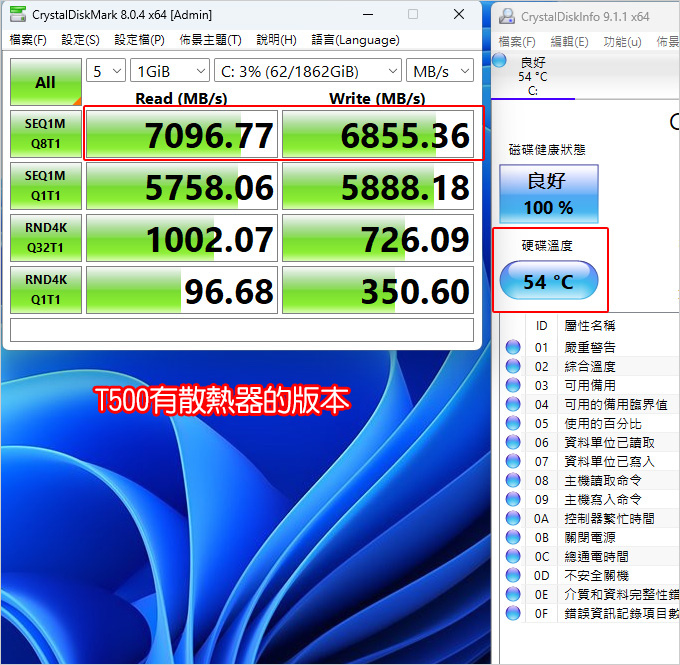Click the CrystalDiskInfo title bar icon
Viewport: 680px width, 665px height.
point(507,16)
